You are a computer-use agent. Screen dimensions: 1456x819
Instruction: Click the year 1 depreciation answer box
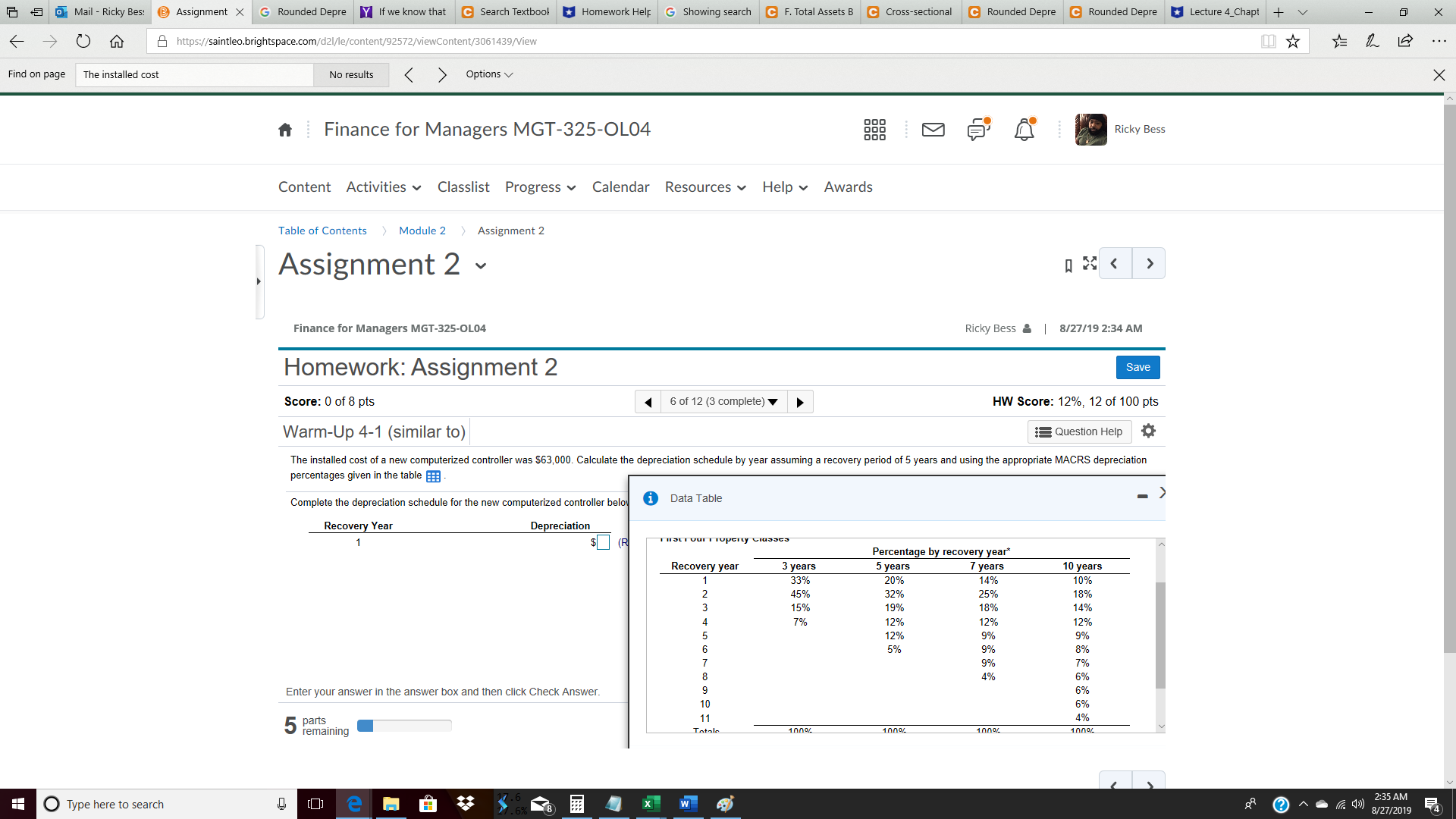[603, 542]
